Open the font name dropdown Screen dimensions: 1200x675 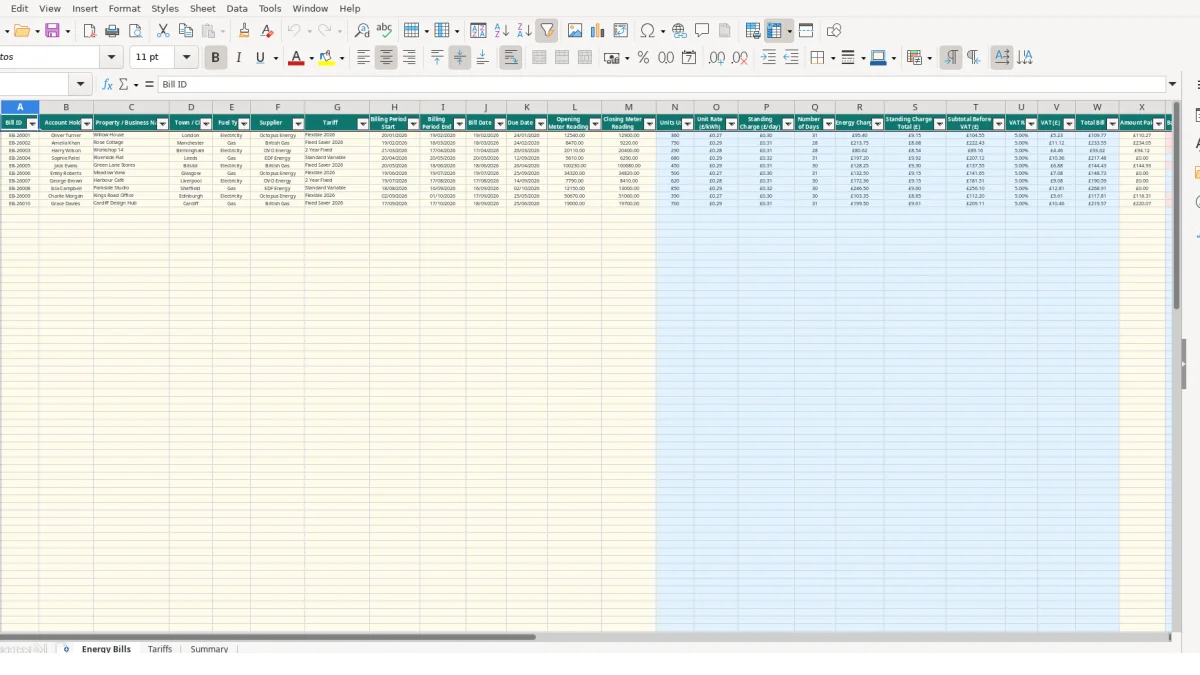point(111,58)
